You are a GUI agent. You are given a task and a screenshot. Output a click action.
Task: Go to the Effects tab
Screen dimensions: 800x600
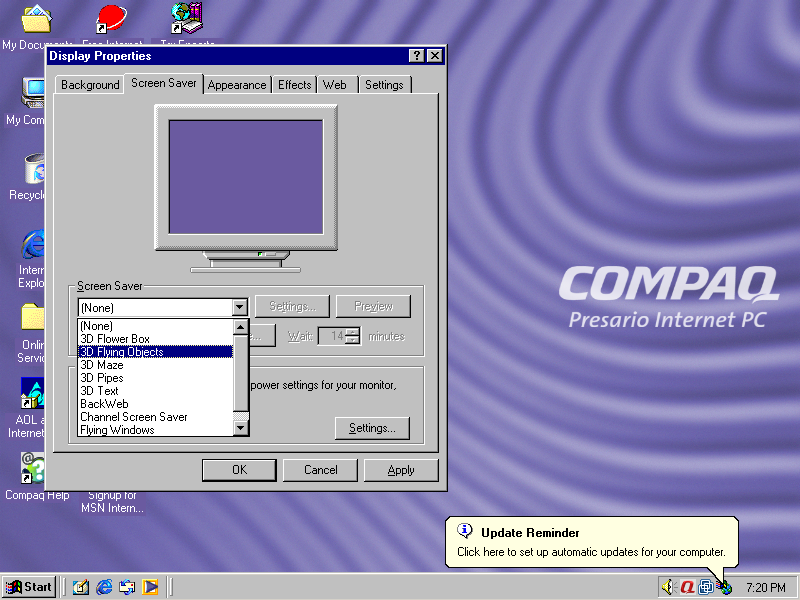[294, 85]
